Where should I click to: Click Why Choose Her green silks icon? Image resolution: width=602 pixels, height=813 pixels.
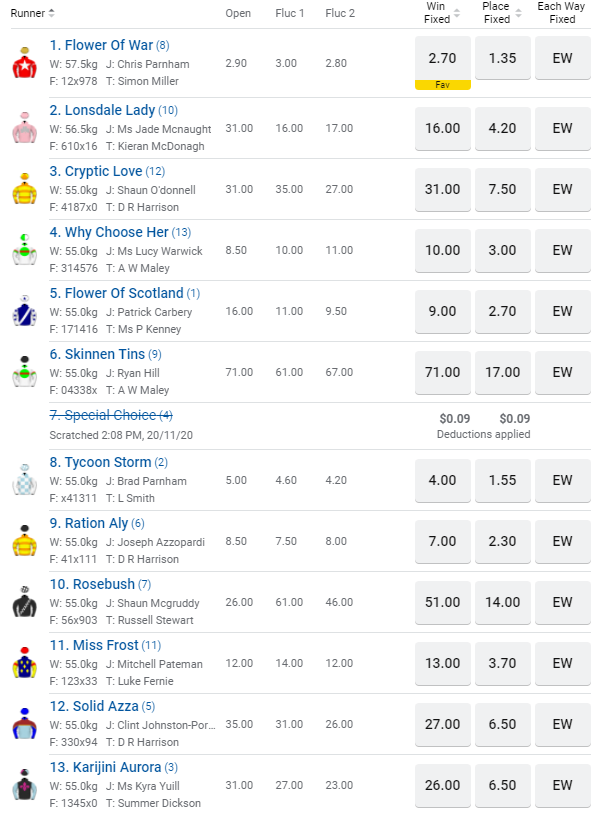[x=23, y=250]
